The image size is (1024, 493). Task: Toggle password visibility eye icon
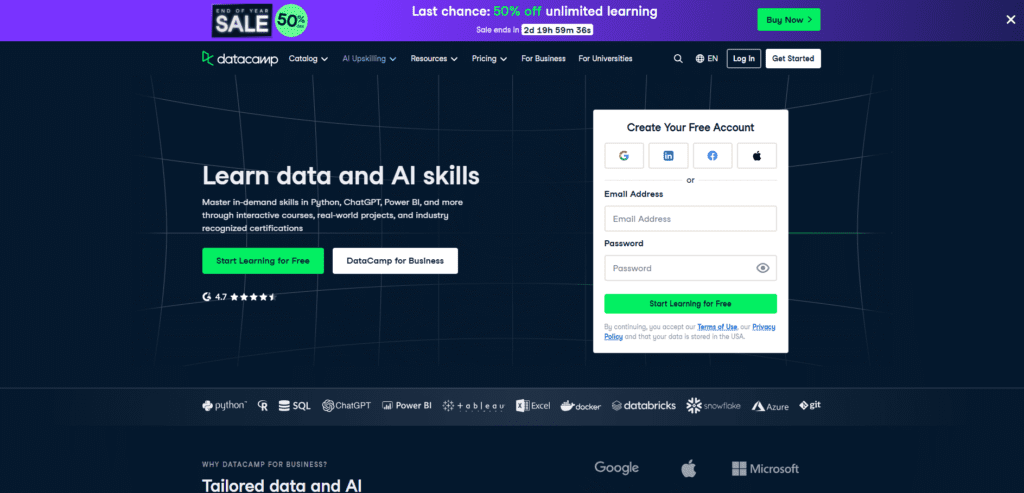(x=762, y=268)
